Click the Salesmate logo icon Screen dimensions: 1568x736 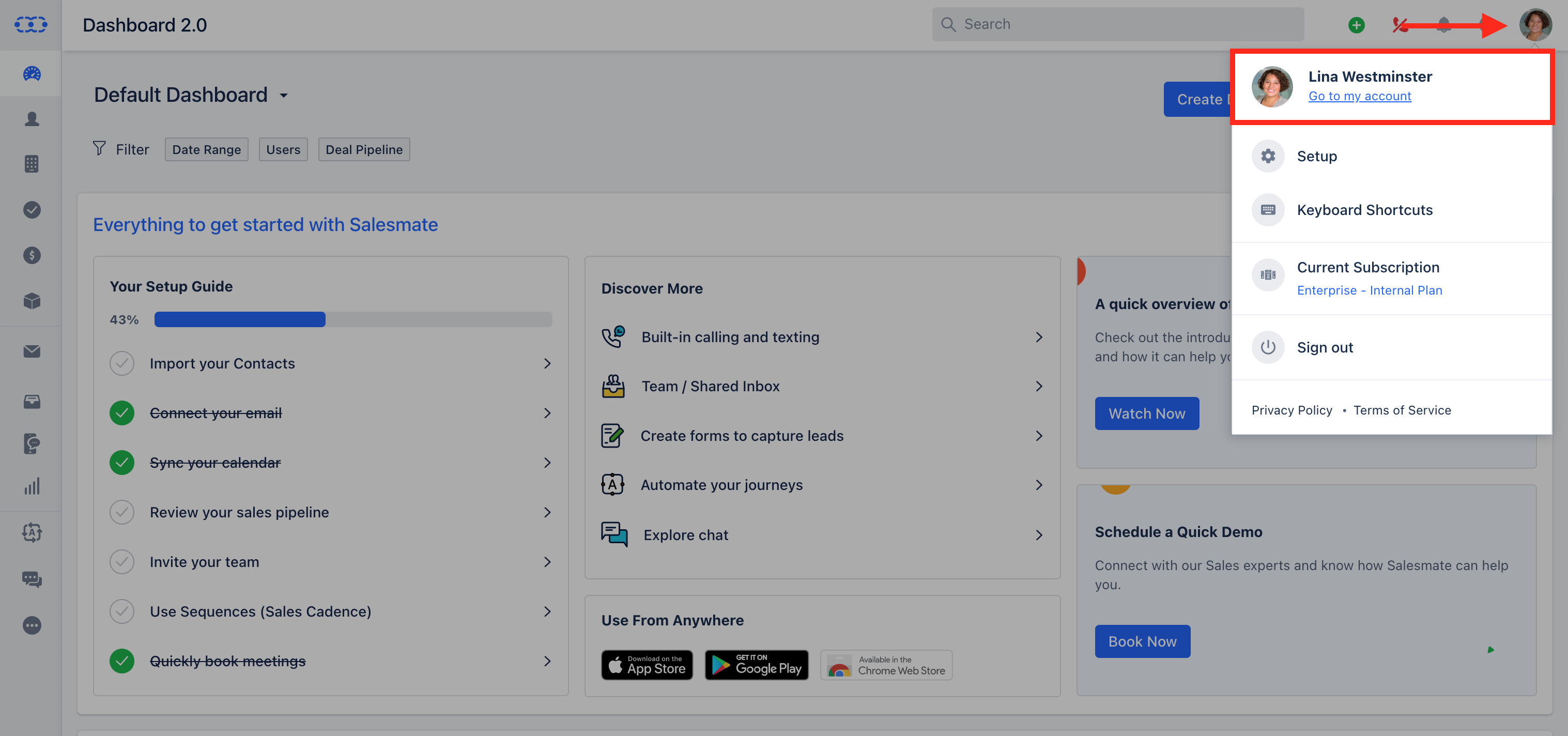click(x=31, y=24)
